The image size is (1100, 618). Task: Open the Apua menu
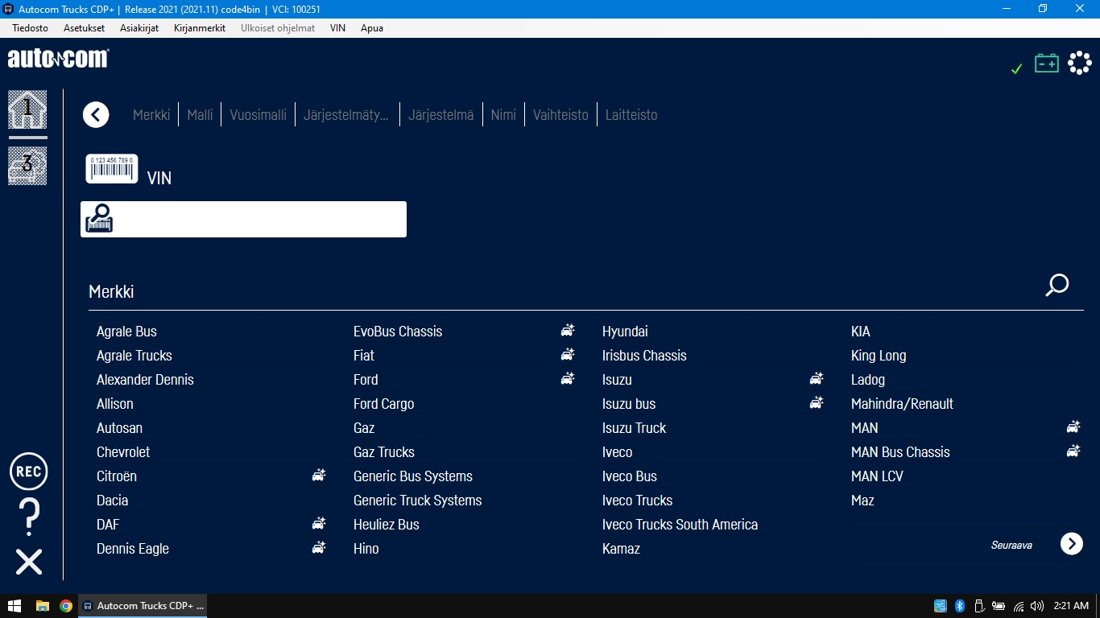pos(372,28)
